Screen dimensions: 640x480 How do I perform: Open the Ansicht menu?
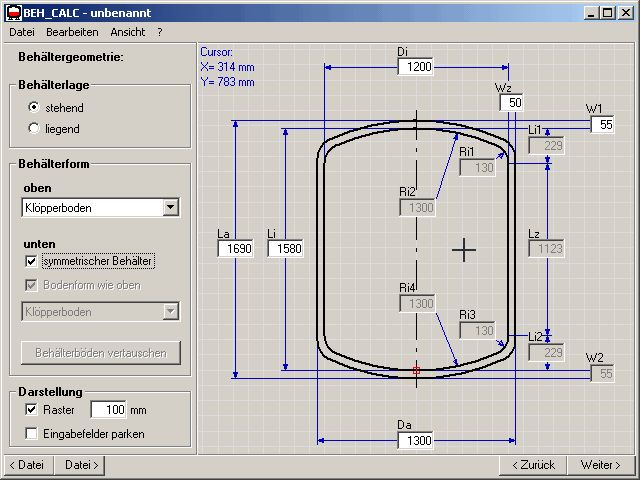pyautogui.click(x=127, y=32)
